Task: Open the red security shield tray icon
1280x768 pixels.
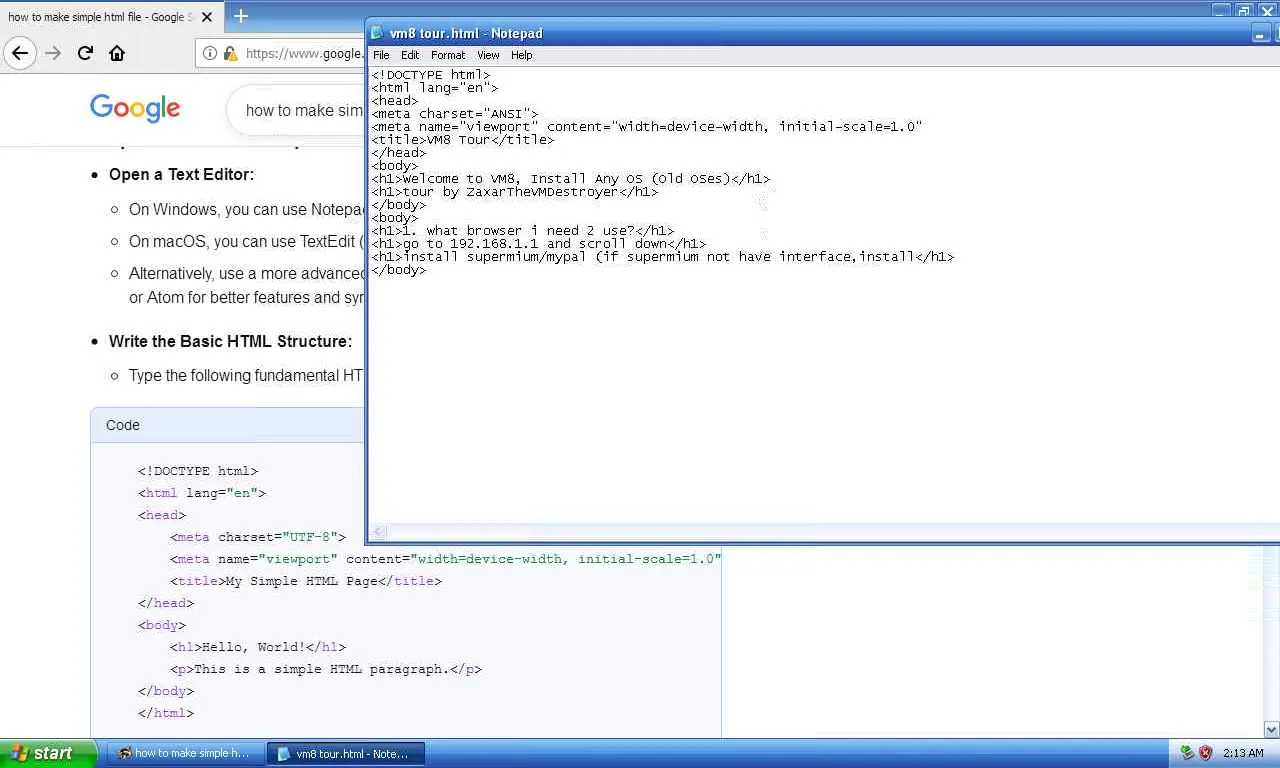Action: pos(1205,753)
